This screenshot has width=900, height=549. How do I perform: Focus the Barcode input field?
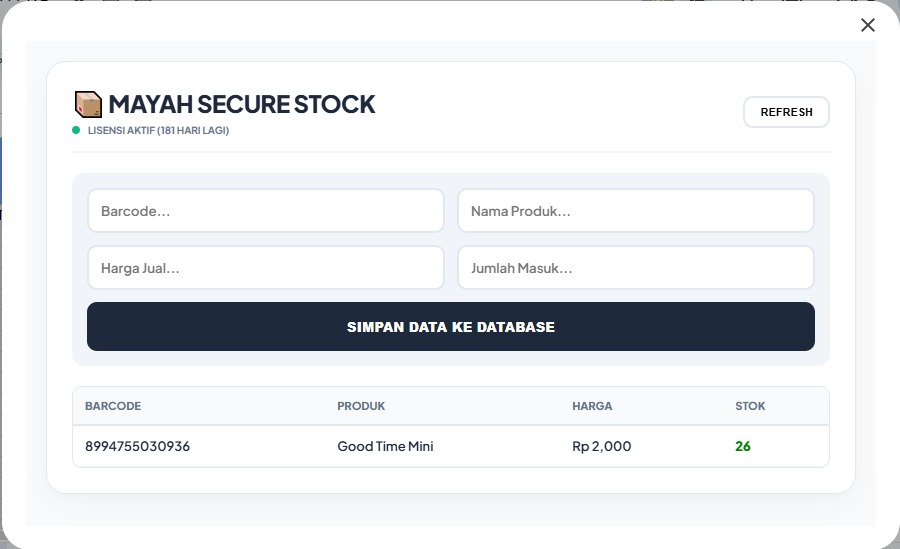(x=266, y=211)
